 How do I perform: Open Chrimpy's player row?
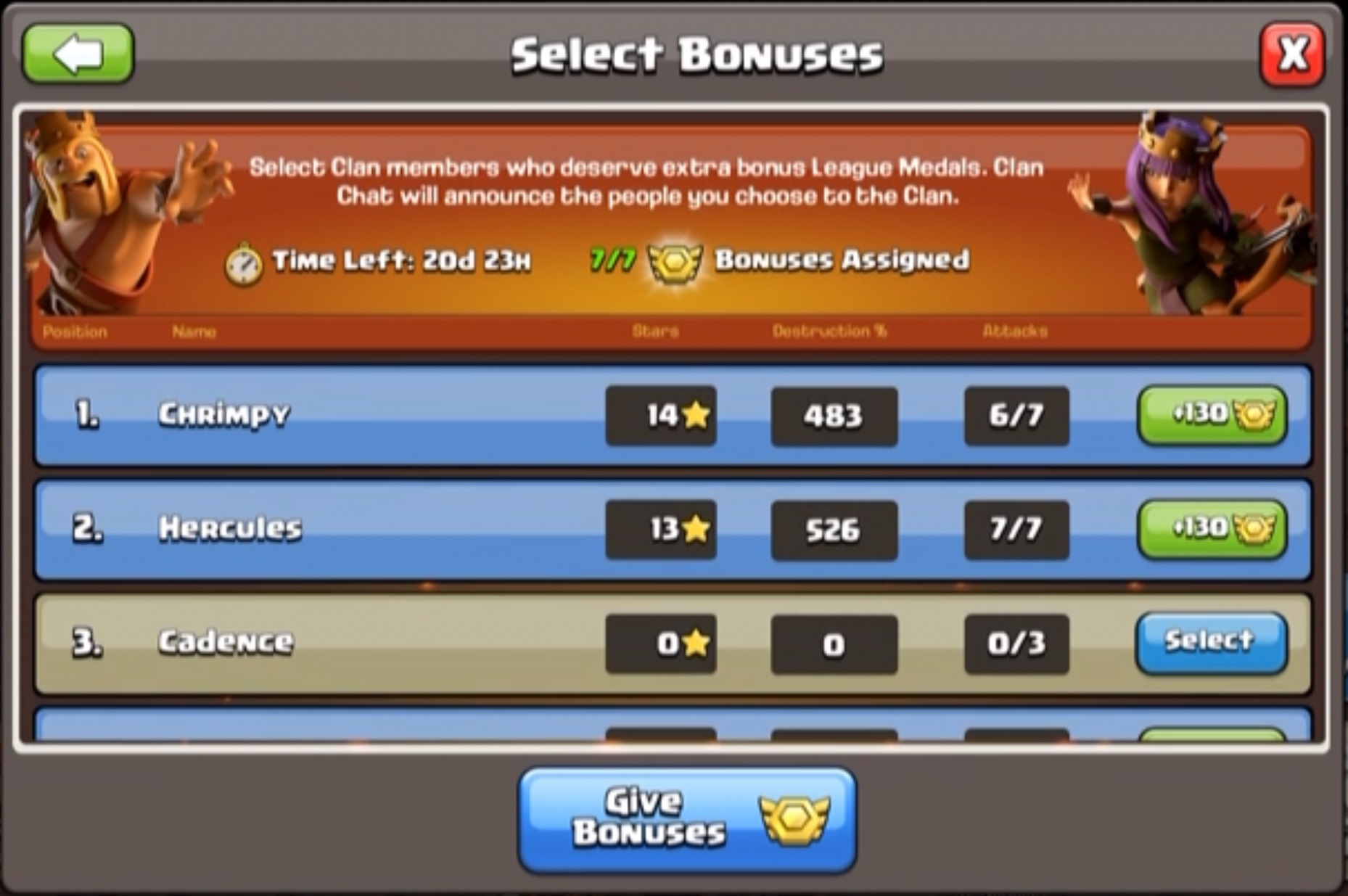click(x=673, y=416)
